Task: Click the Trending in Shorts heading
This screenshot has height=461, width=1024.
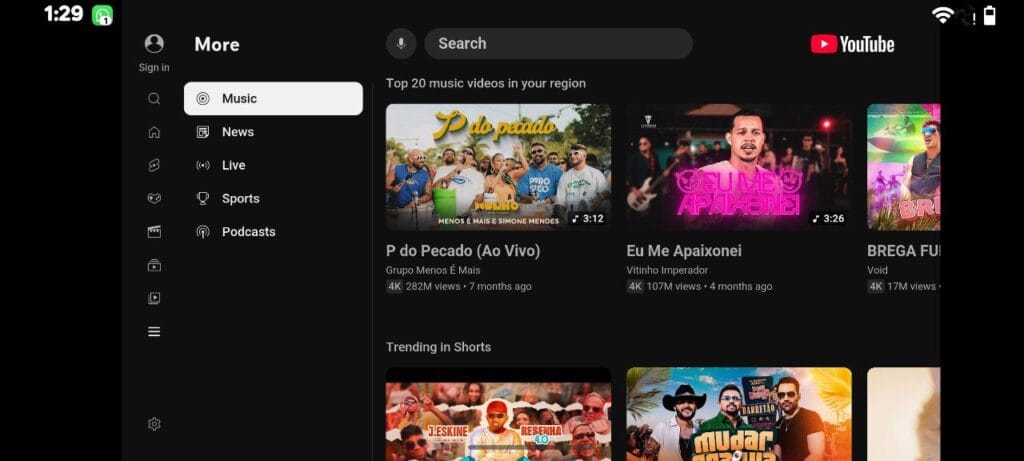Action: 438,347
